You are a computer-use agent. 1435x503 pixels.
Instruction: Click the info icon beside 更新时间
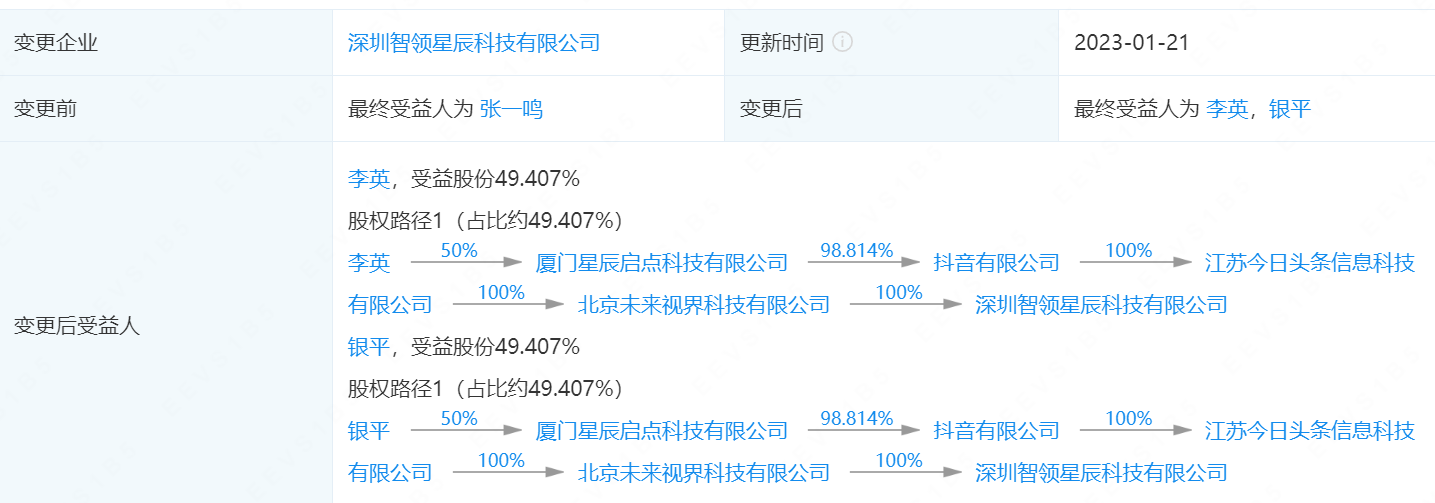point(843,42)
